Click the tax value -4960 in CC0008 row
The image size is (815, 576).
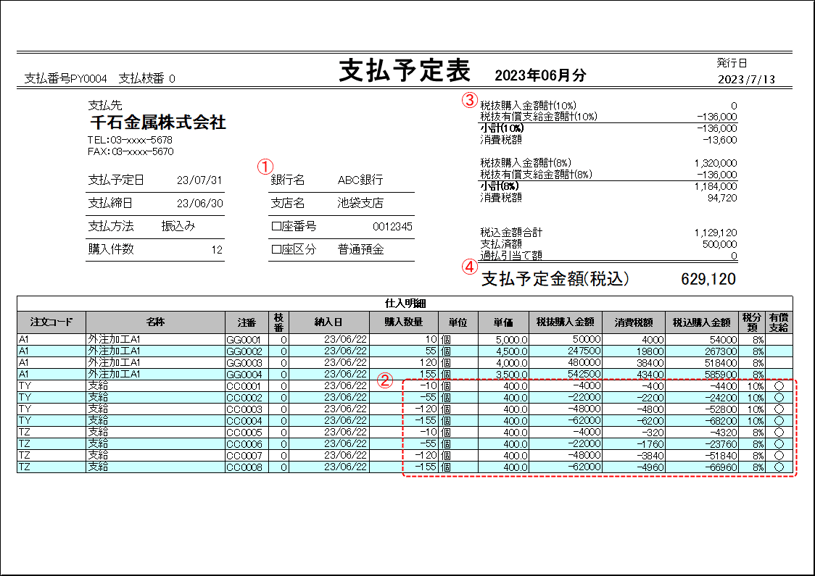[652, 467]
